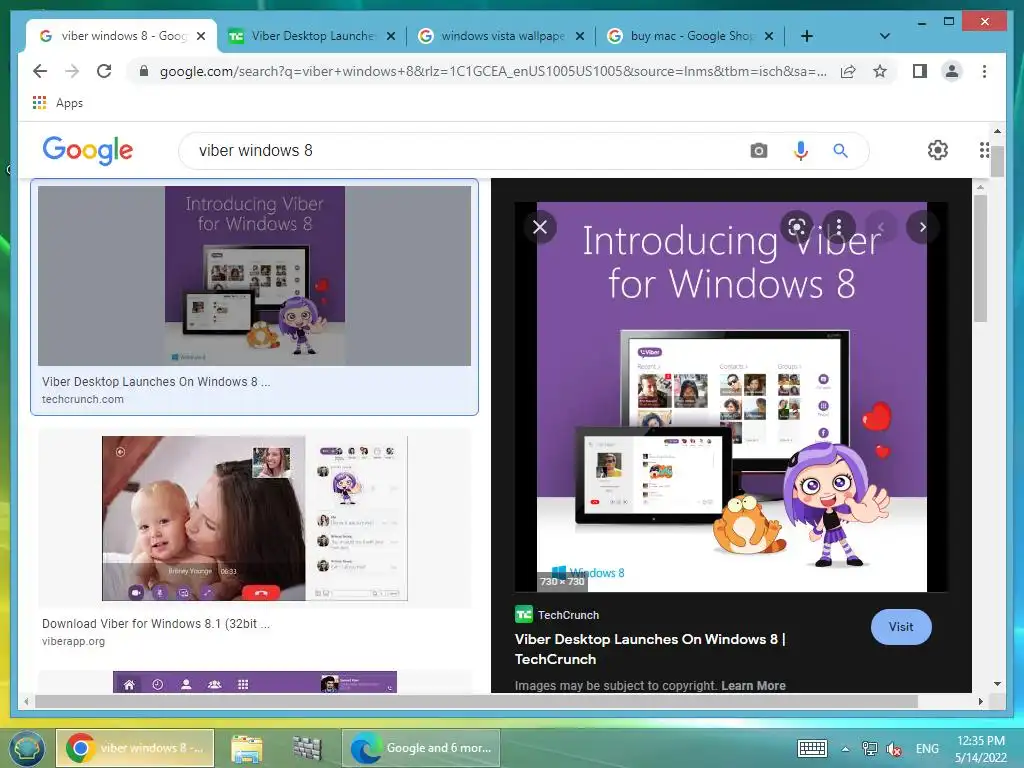1024x768 pixels.
Task: Open Viber Desktop Launches TechCrunch title link
Action: click(650, 649)
